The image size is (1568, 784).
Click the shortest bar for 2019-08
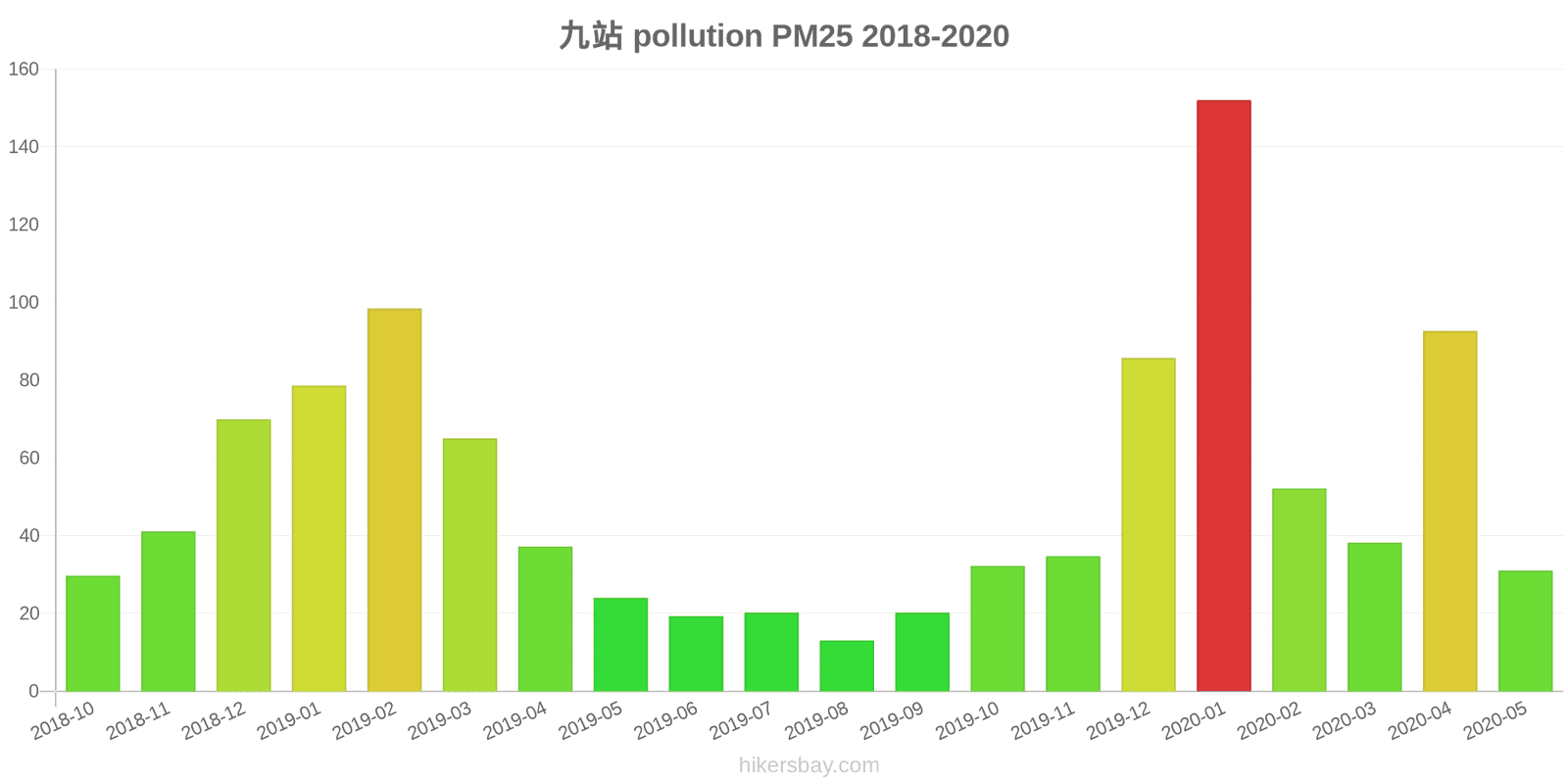[847, 666]
